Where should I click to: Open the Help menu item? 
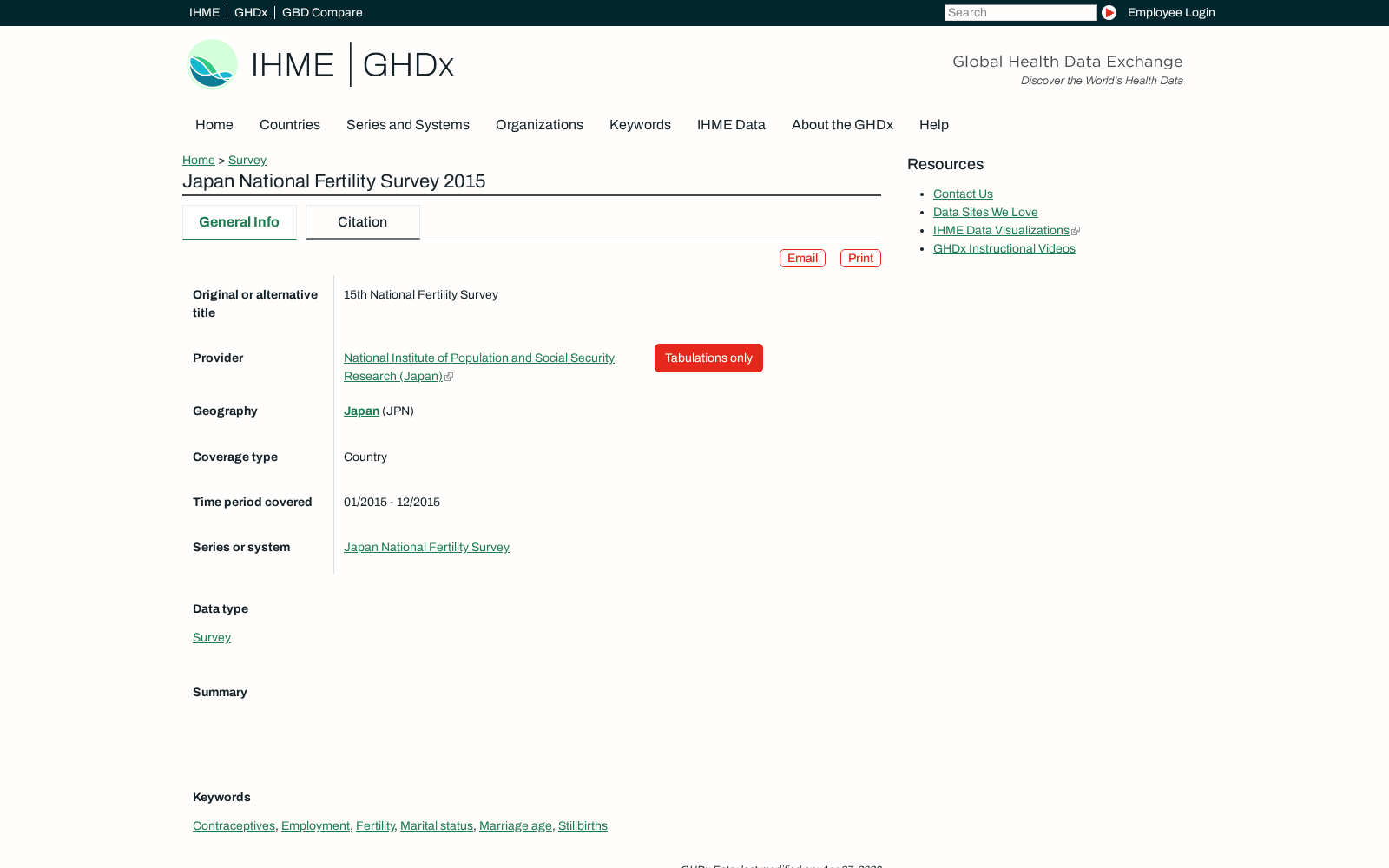pos(934,125)
